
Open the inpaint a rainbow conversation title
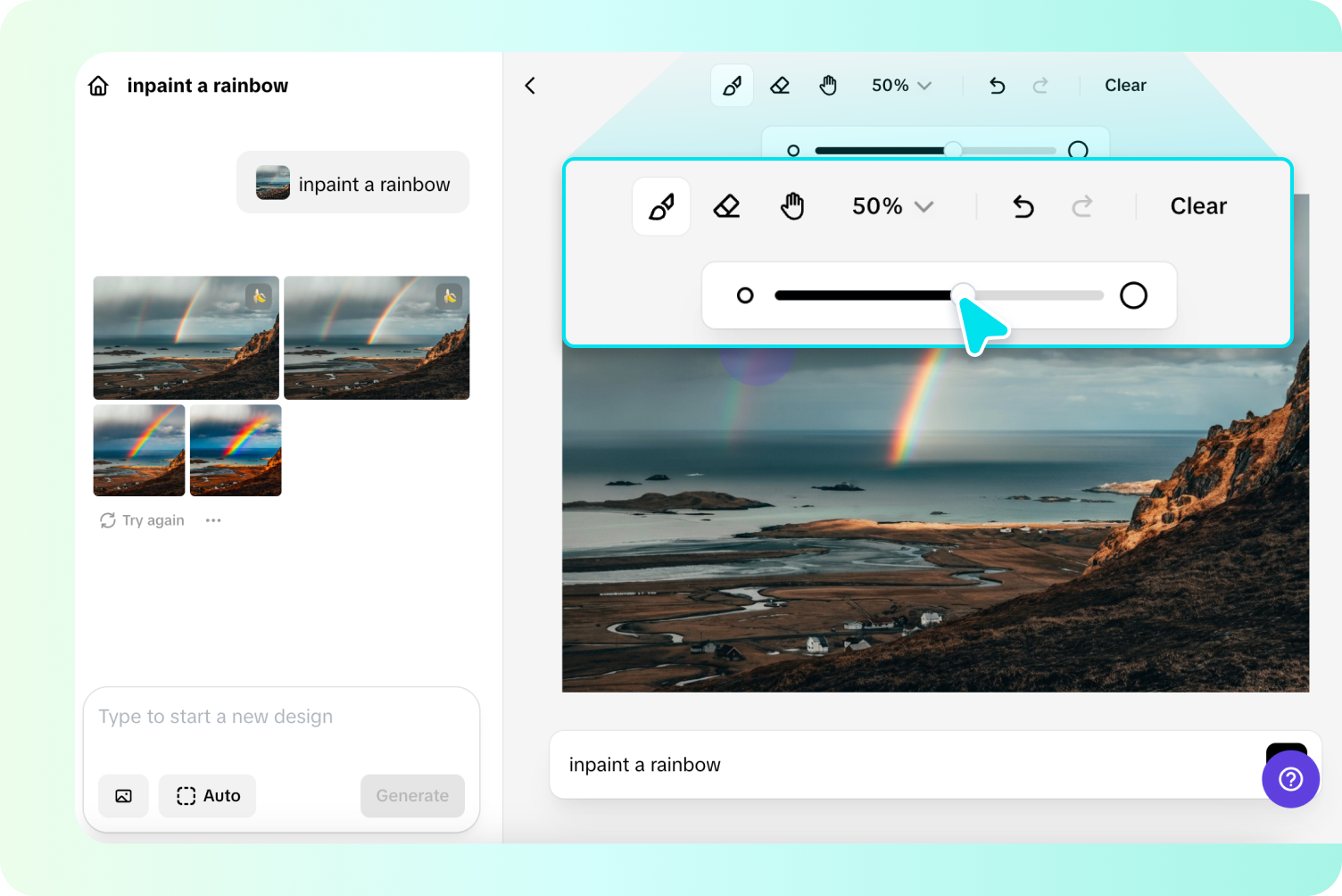[x=207, y=85]
